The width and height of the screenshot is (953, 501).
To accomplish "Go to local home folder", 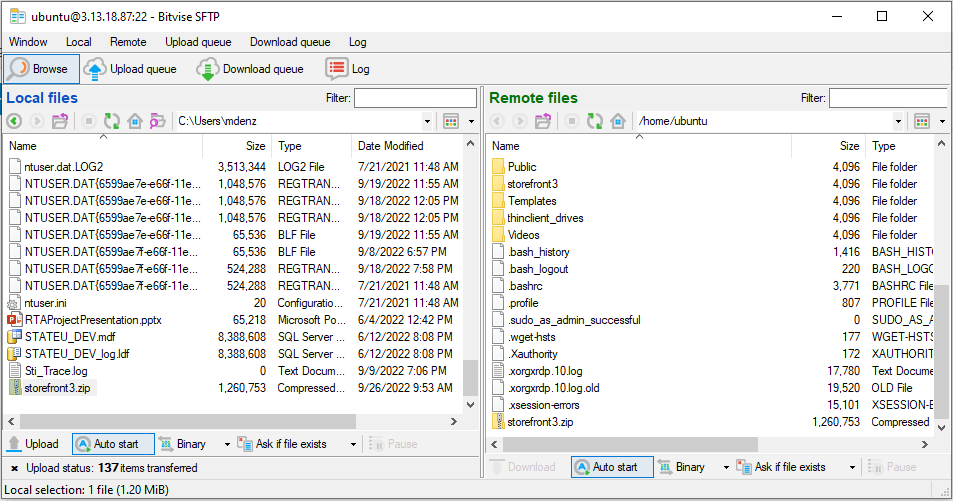I will point(135,121).
